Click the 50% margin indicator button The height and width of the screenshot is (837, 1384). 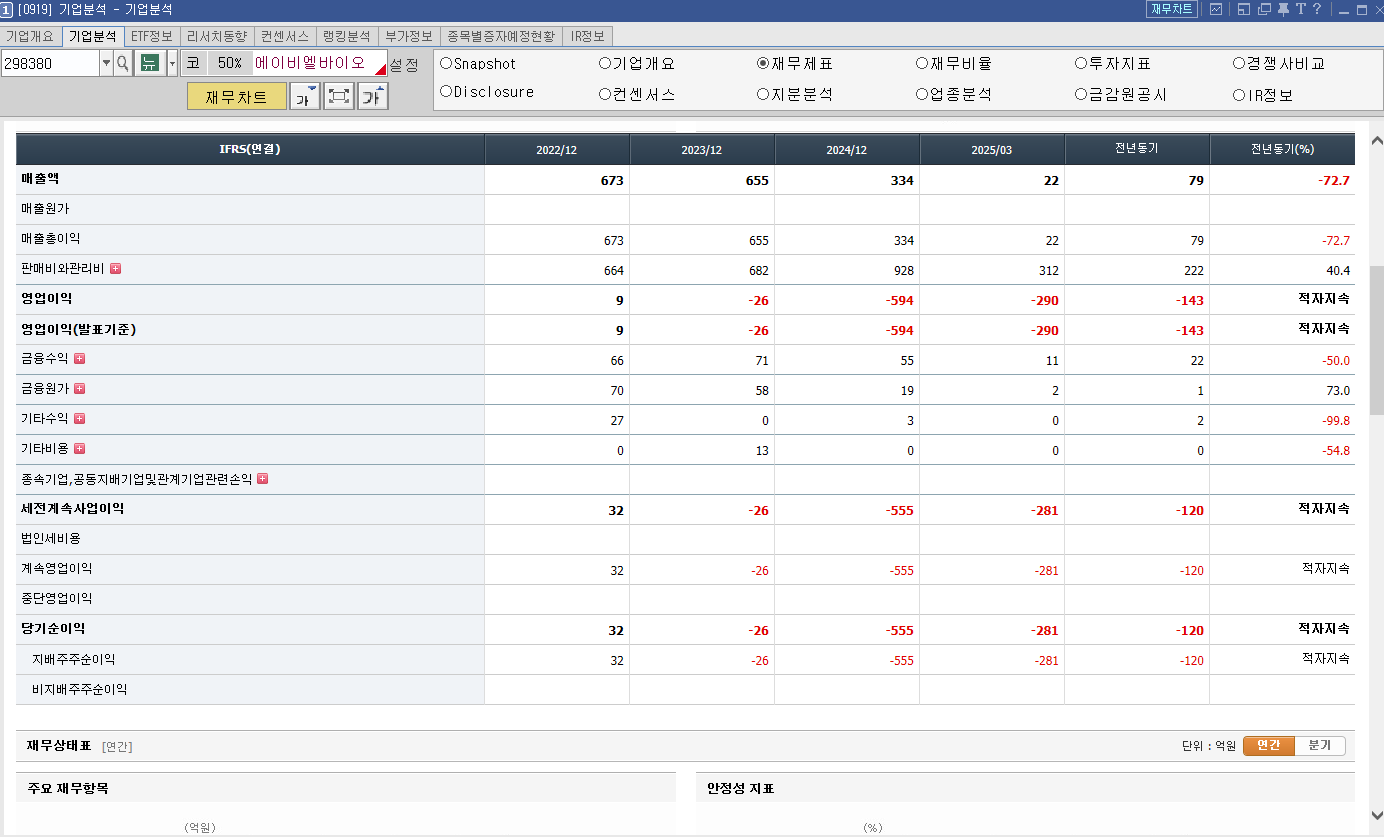230,63
